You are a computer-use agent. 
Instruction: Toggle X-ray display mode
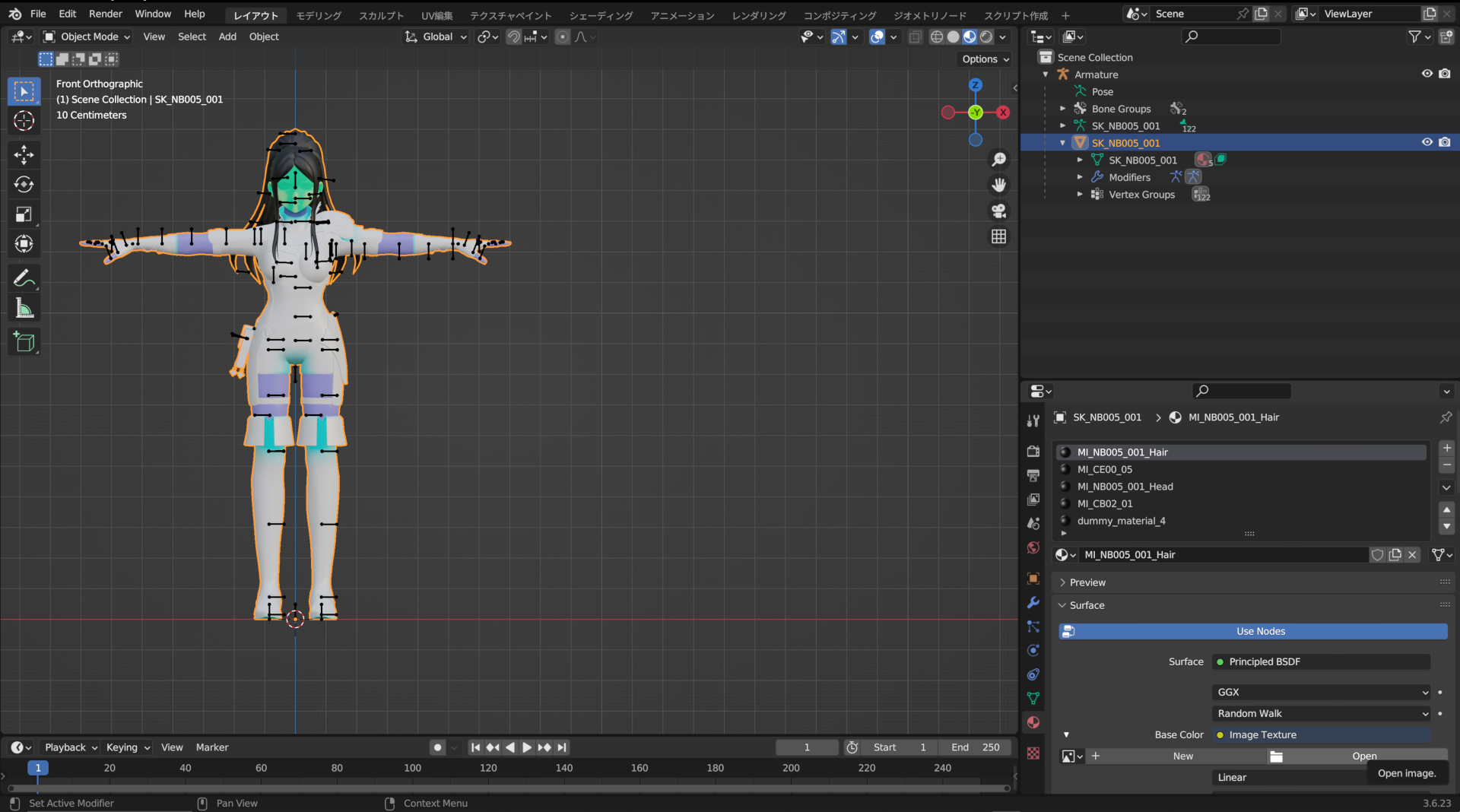point(915,36)
